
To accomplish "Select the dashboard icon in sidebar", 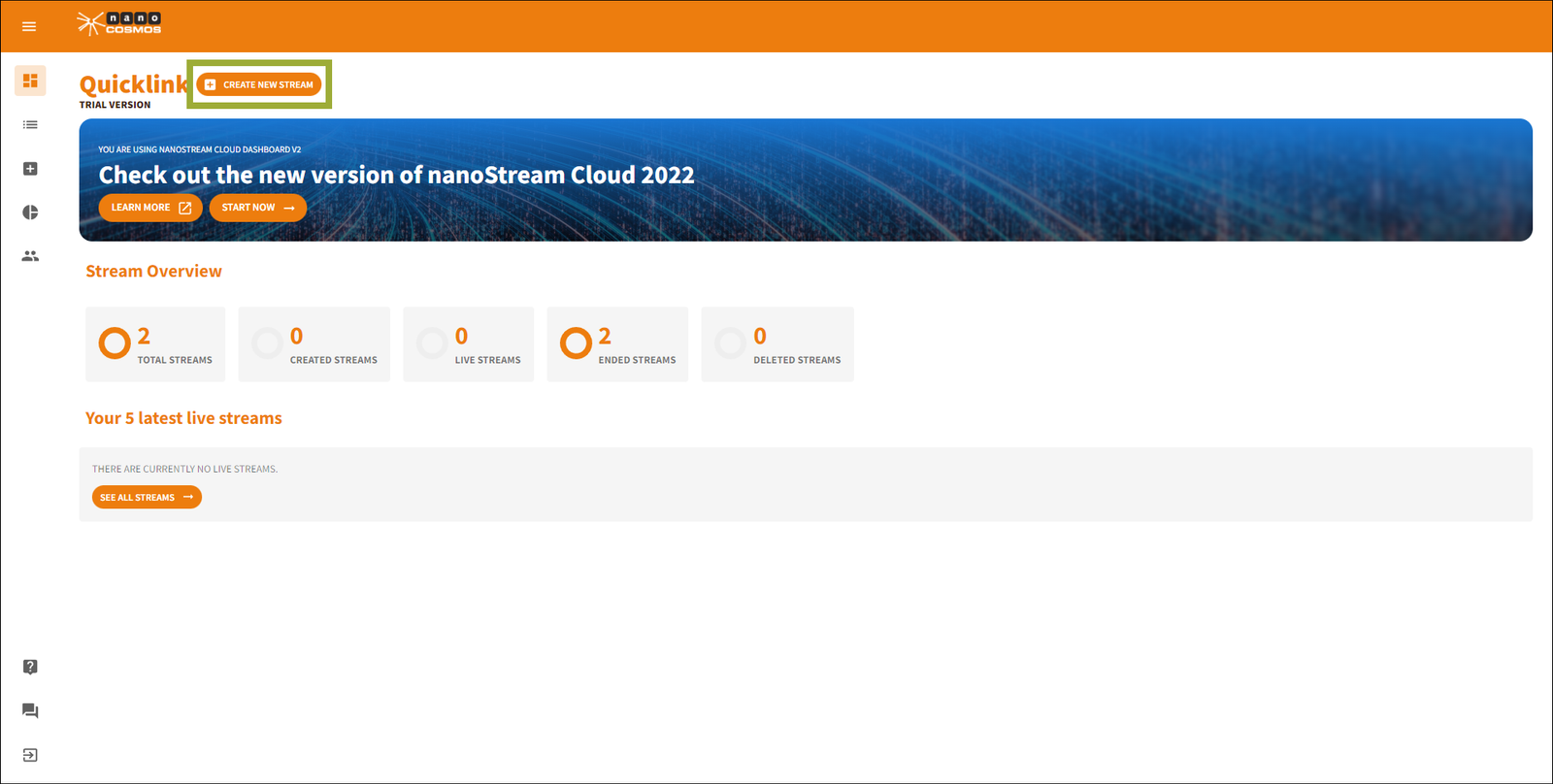I will point(30,81).
